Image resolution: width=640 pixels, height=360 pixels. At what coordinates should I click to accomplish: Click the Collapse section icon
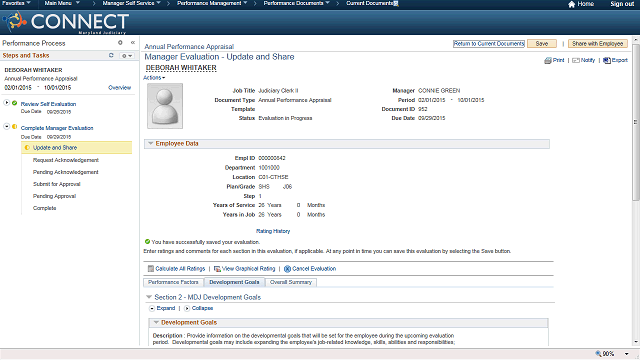tap(187, 309)
